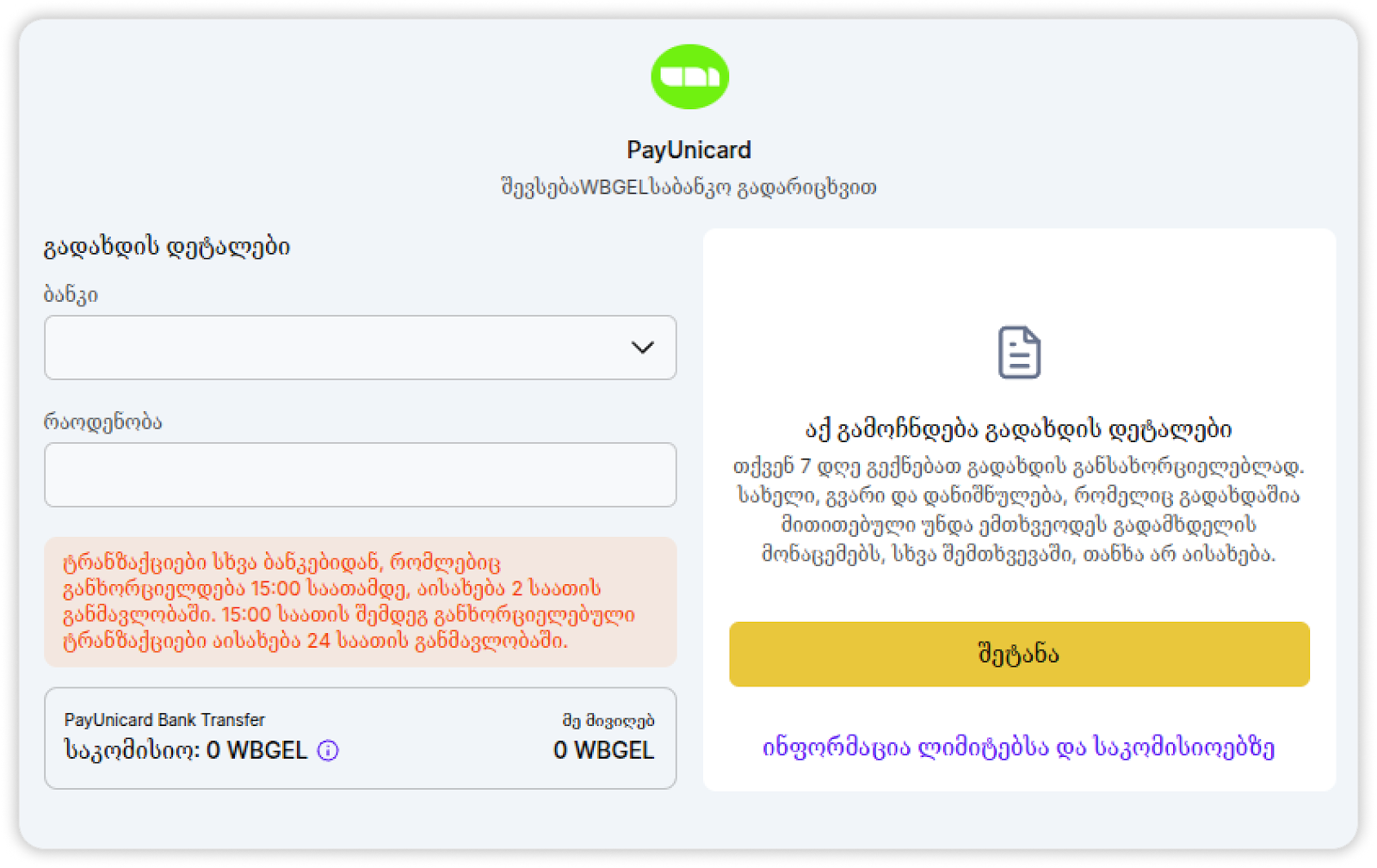The height and width of the screenshot is (868, 1377).
Task: Click the commission info icon next to 0 WBGEL
Action: (328, 751)
